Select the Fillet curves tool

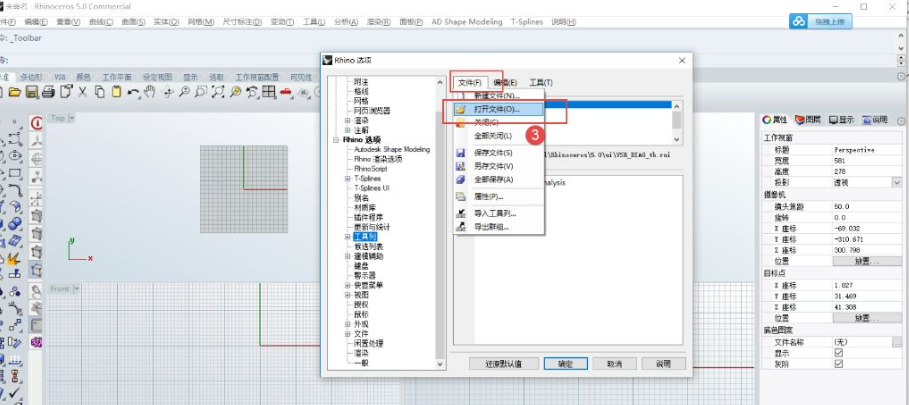[15, 189]
